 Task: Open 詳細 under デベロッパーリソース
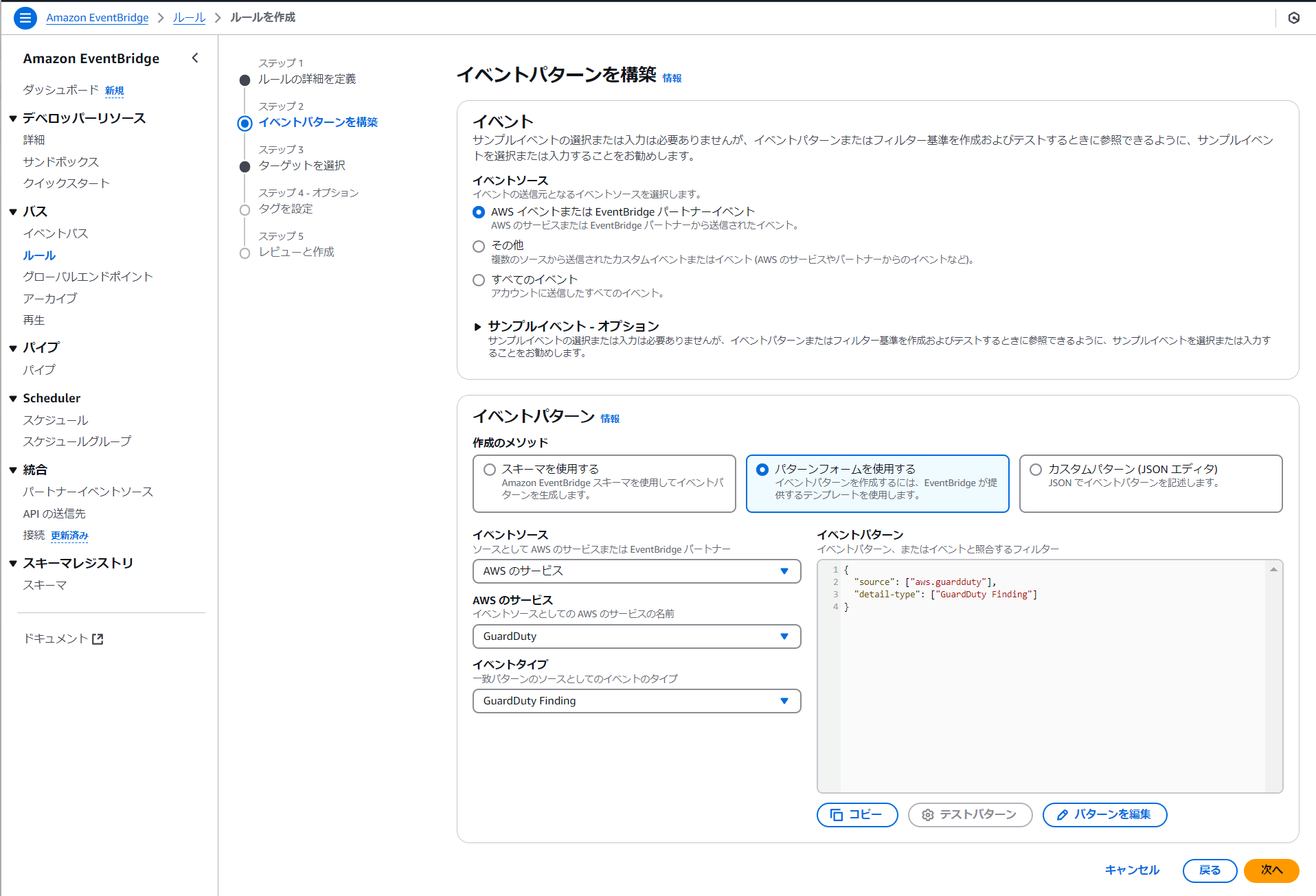coord(34,140)
